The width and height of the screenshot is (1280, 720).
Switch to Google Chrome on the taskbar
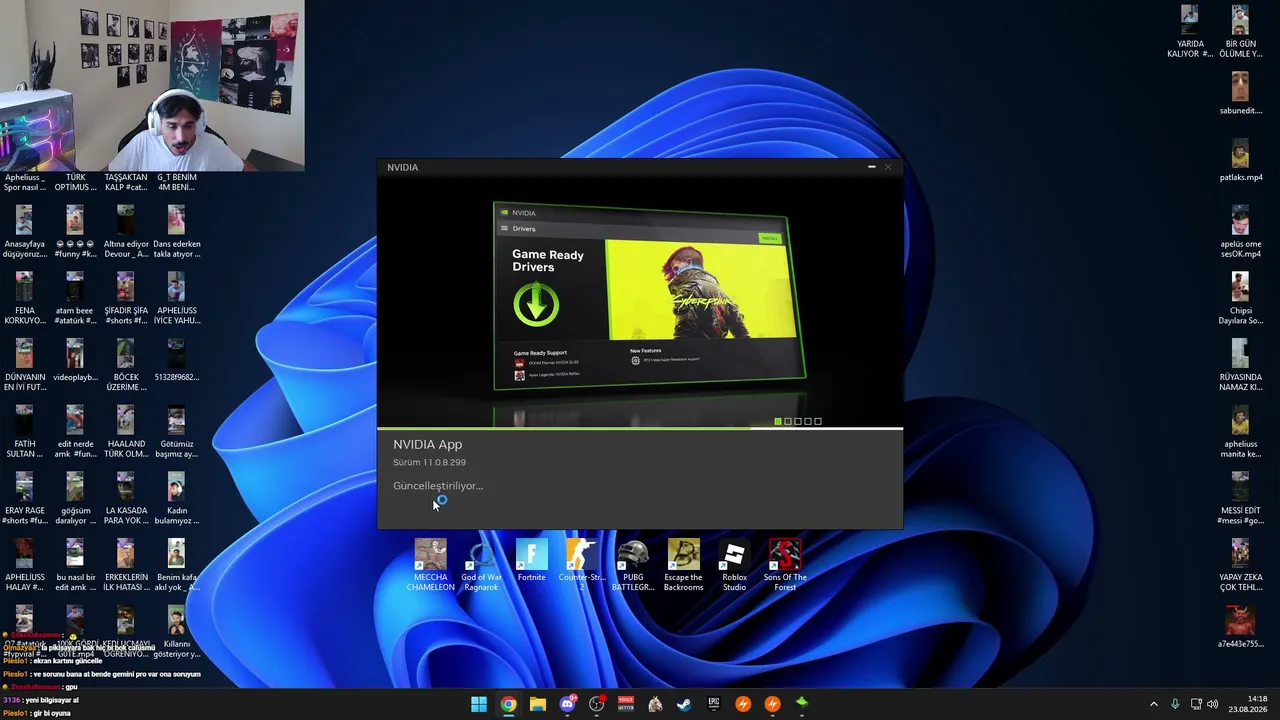tap(508, 704)
